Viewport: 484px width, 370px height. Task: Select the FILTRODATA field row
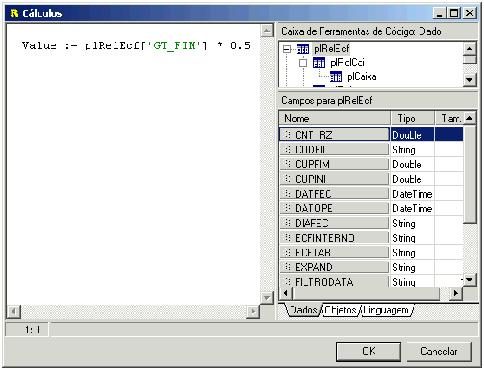tap(371, 282)
